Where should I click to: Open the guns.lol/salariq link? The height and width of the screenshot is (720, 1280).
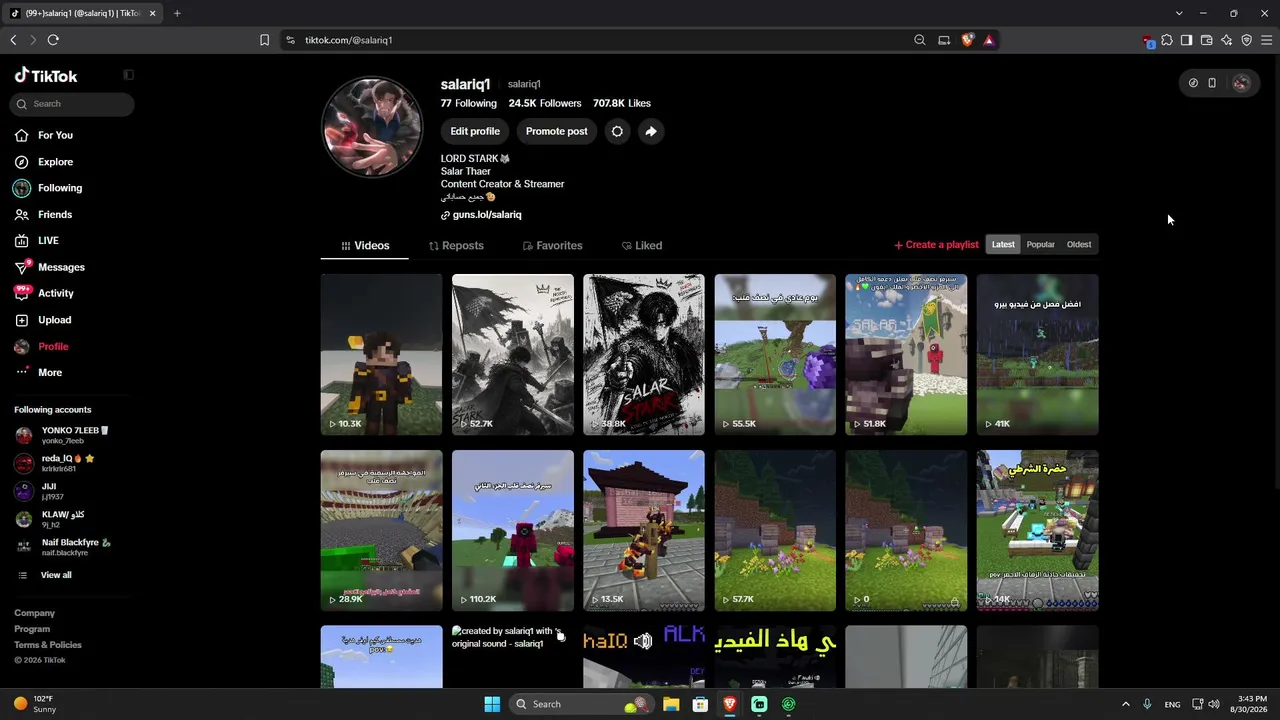[487, 215]
